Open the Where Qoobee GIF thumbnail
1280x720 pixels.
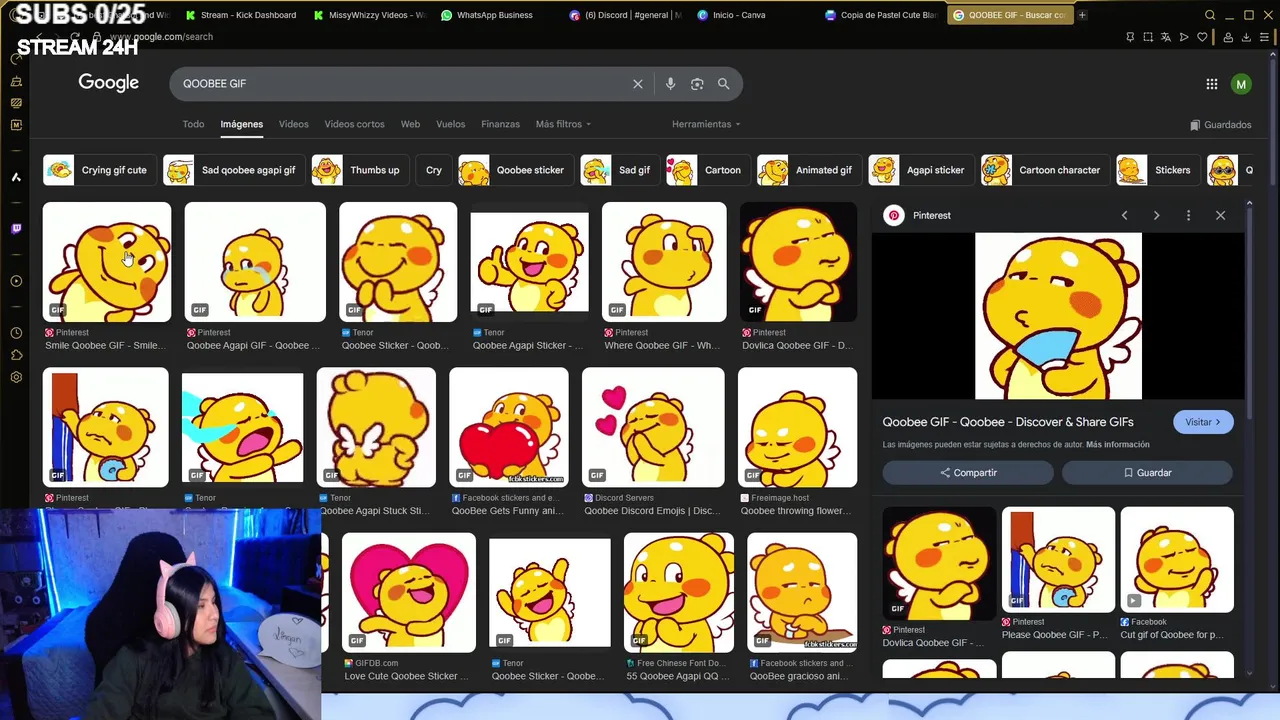tap(664, 262)
